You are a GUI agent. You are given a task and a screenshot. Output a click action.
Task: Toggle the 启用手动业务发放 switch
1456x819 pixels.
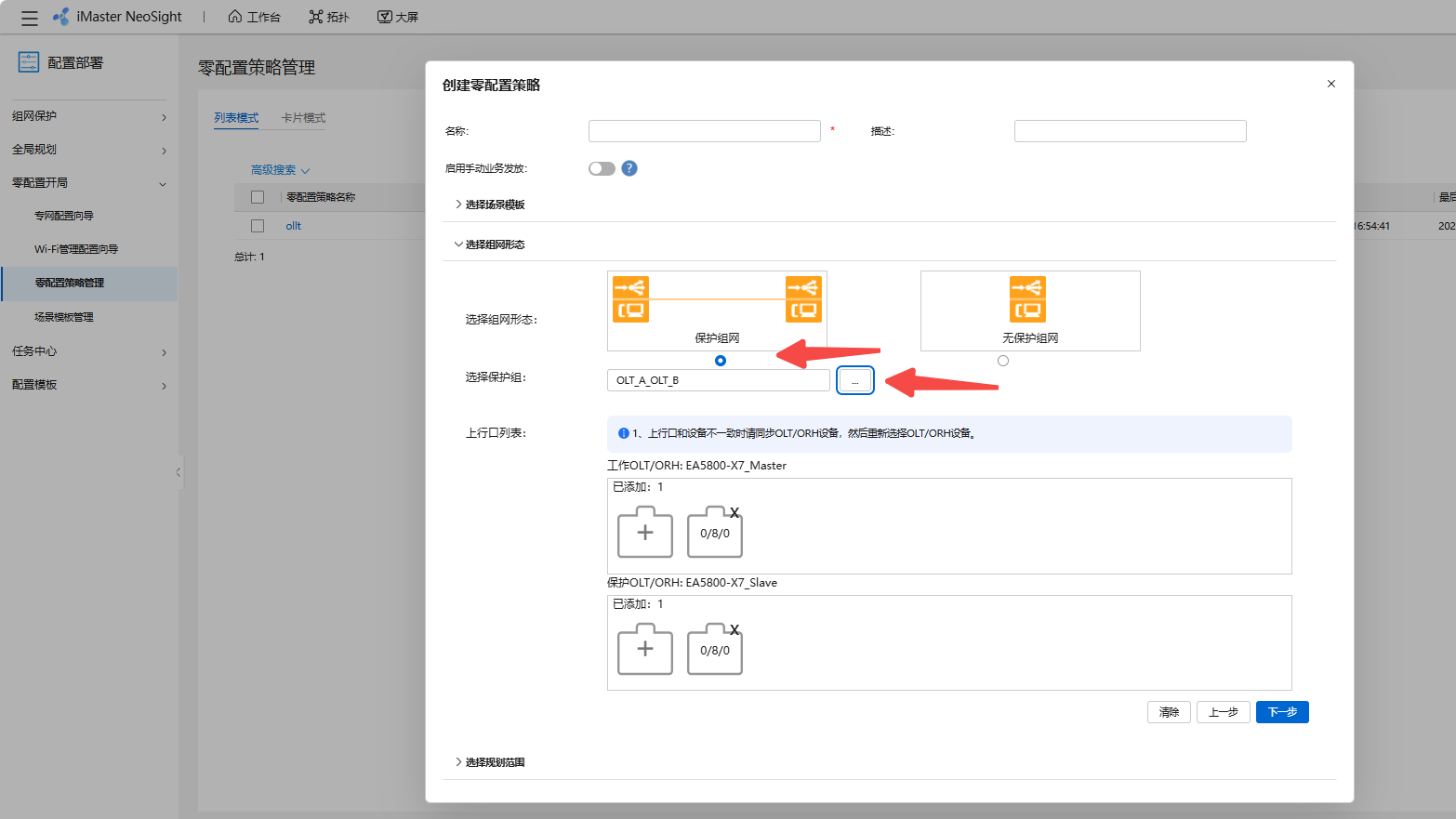coord(602,168)
